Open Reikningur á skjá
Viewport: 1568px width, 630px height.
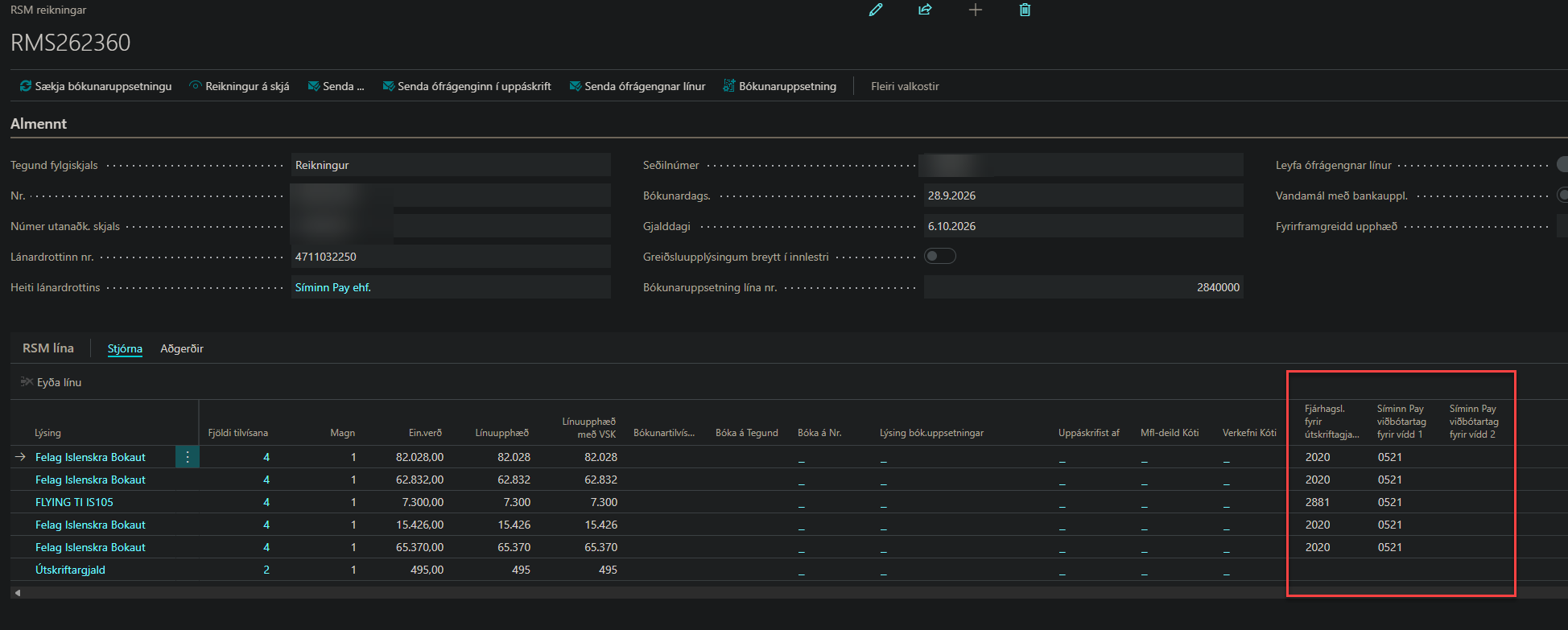point(239,86)
